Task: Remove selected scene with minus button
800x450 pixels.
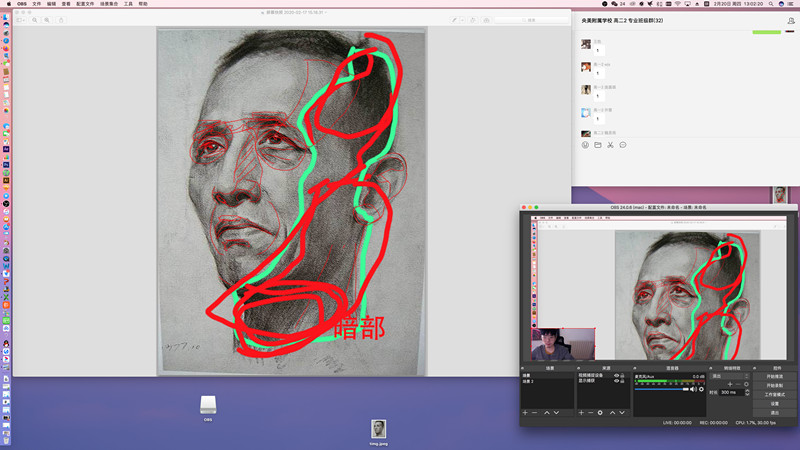Action: coord(535,413)
